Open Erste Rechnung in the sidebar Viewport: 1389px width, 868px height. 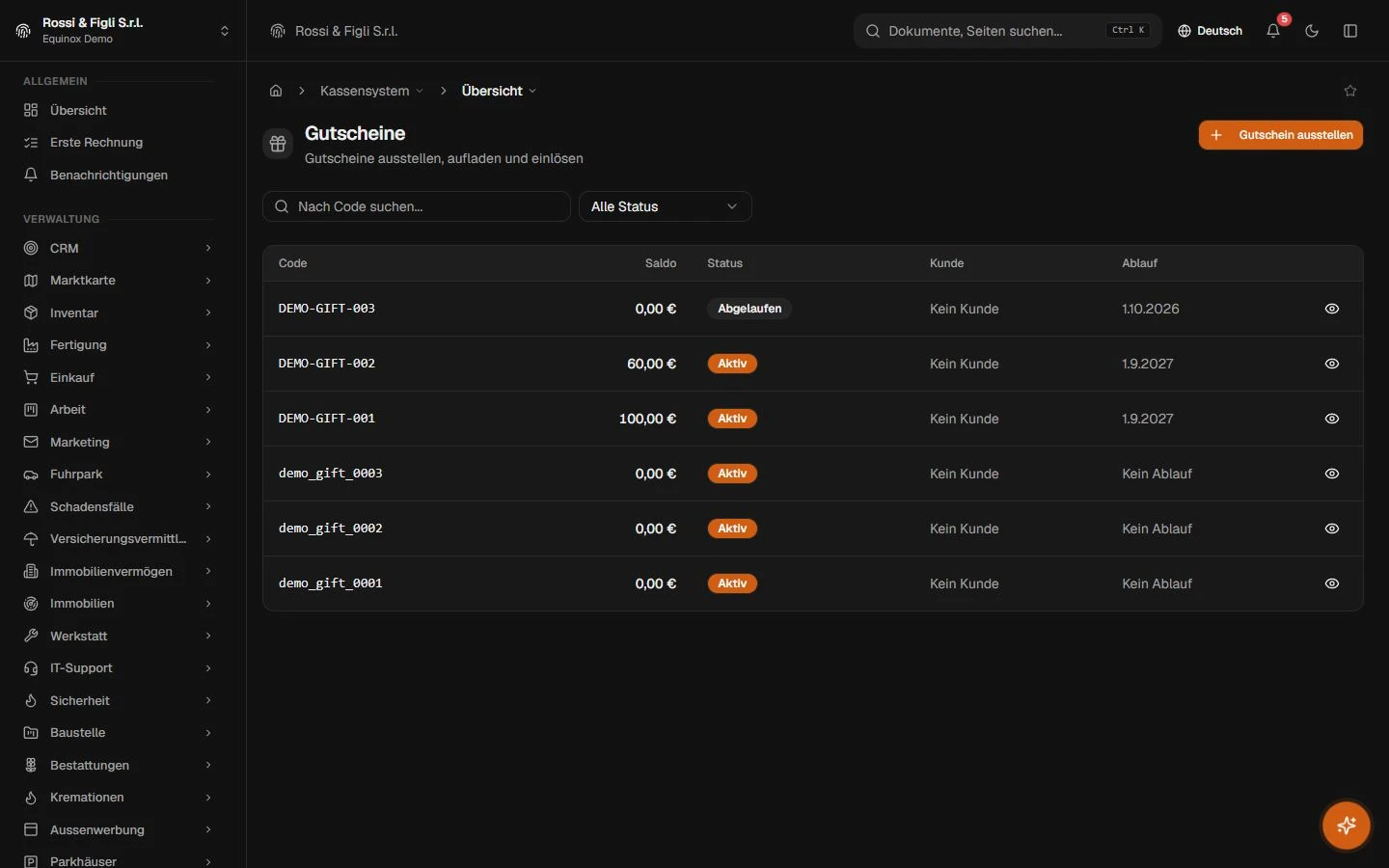118,143
